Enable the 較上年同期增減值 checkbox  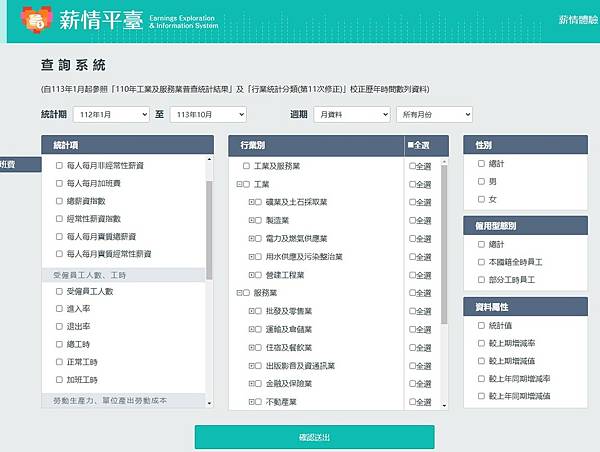(x=481, y=396)
